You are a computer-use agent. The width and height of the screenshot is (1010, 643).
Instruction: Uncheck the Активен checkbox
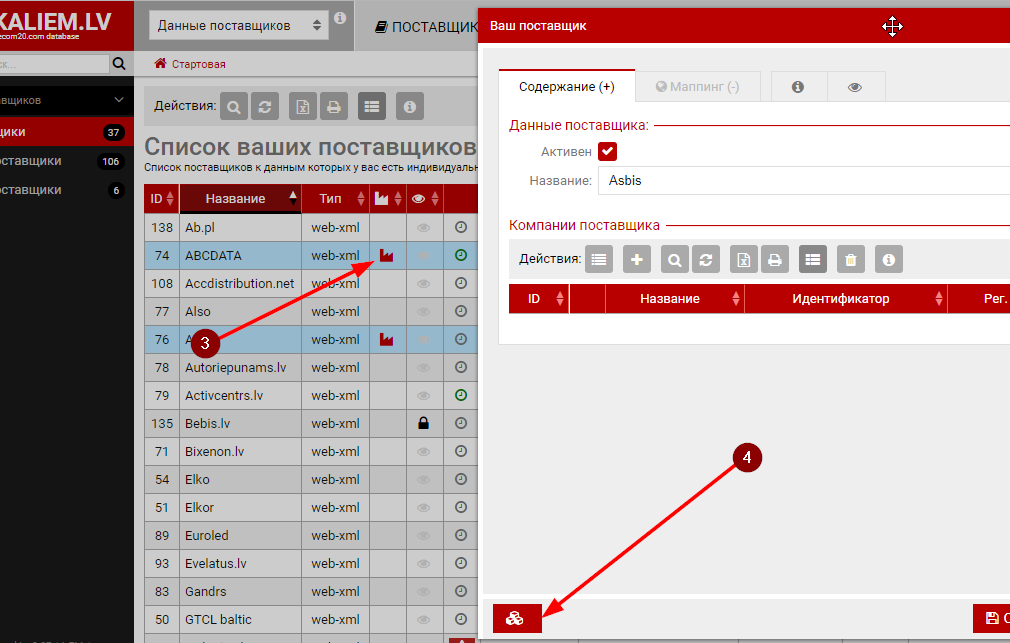click(607, 152)
